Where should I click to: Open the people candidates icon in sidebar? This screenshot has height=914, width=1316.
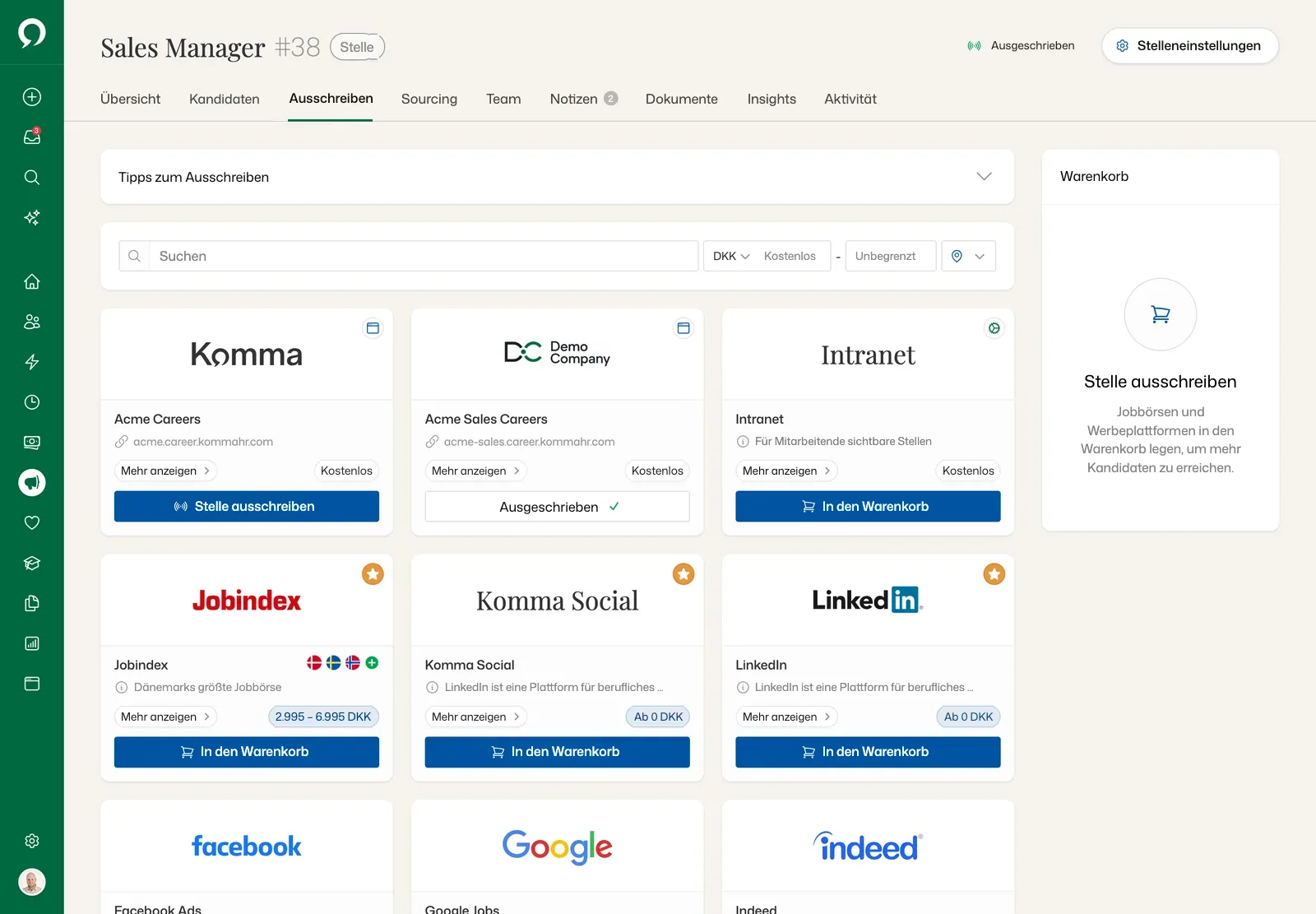point(32,322)
